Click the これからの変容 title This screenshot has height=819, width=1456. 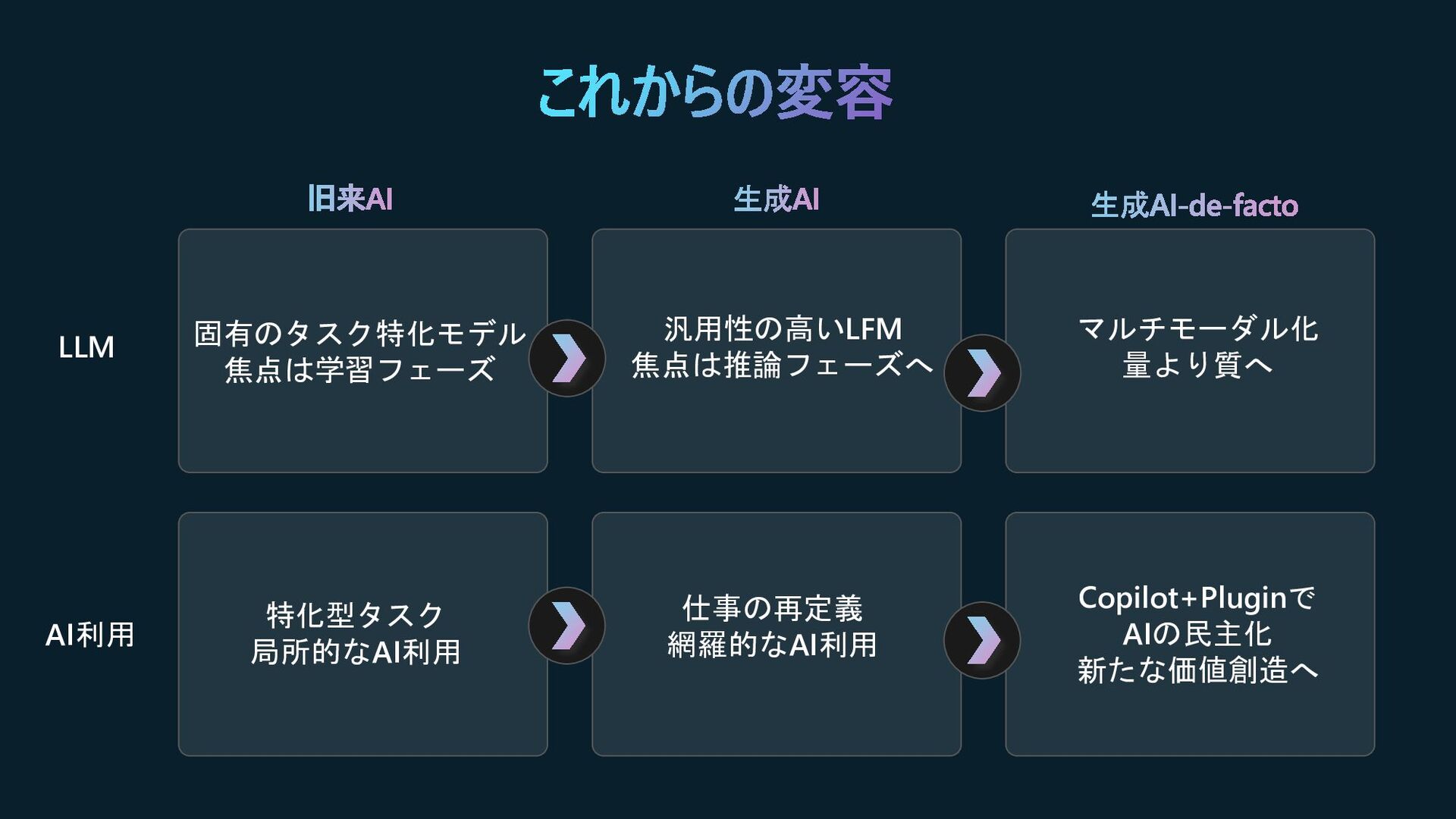(715, 93)
